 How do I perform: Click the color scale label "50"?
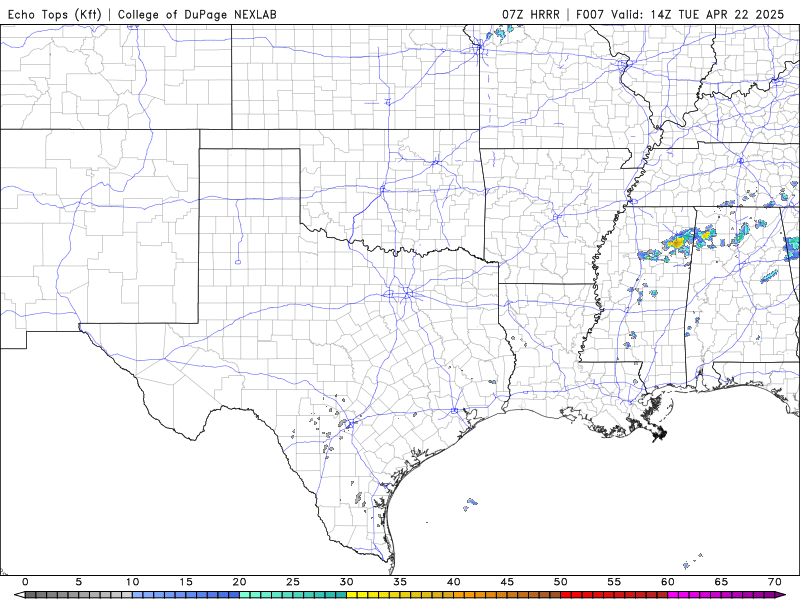pyautogui.click(x=561, y=582)
